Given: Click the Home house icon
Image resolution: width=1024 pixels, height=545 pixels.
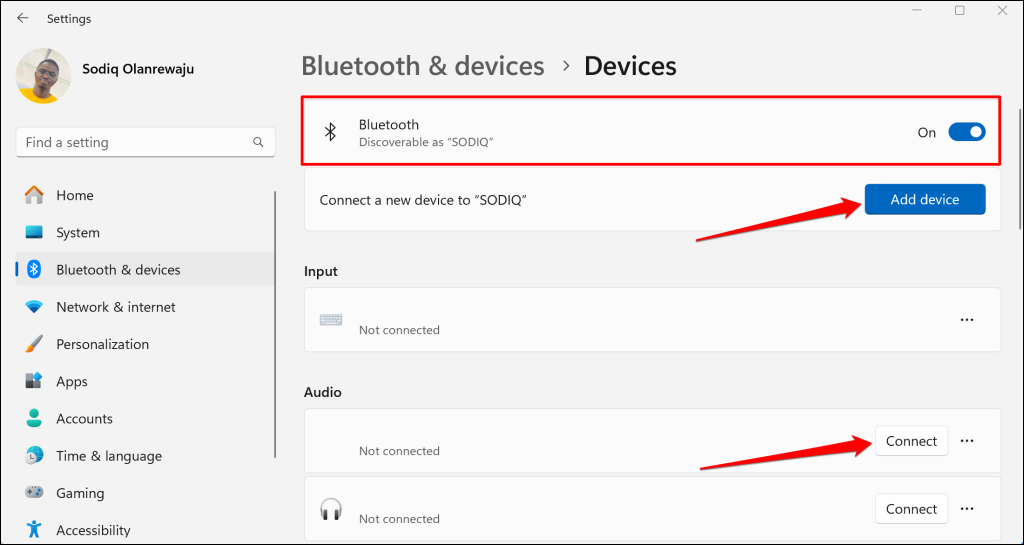Looking at the screenshot, I should (34, 195).
